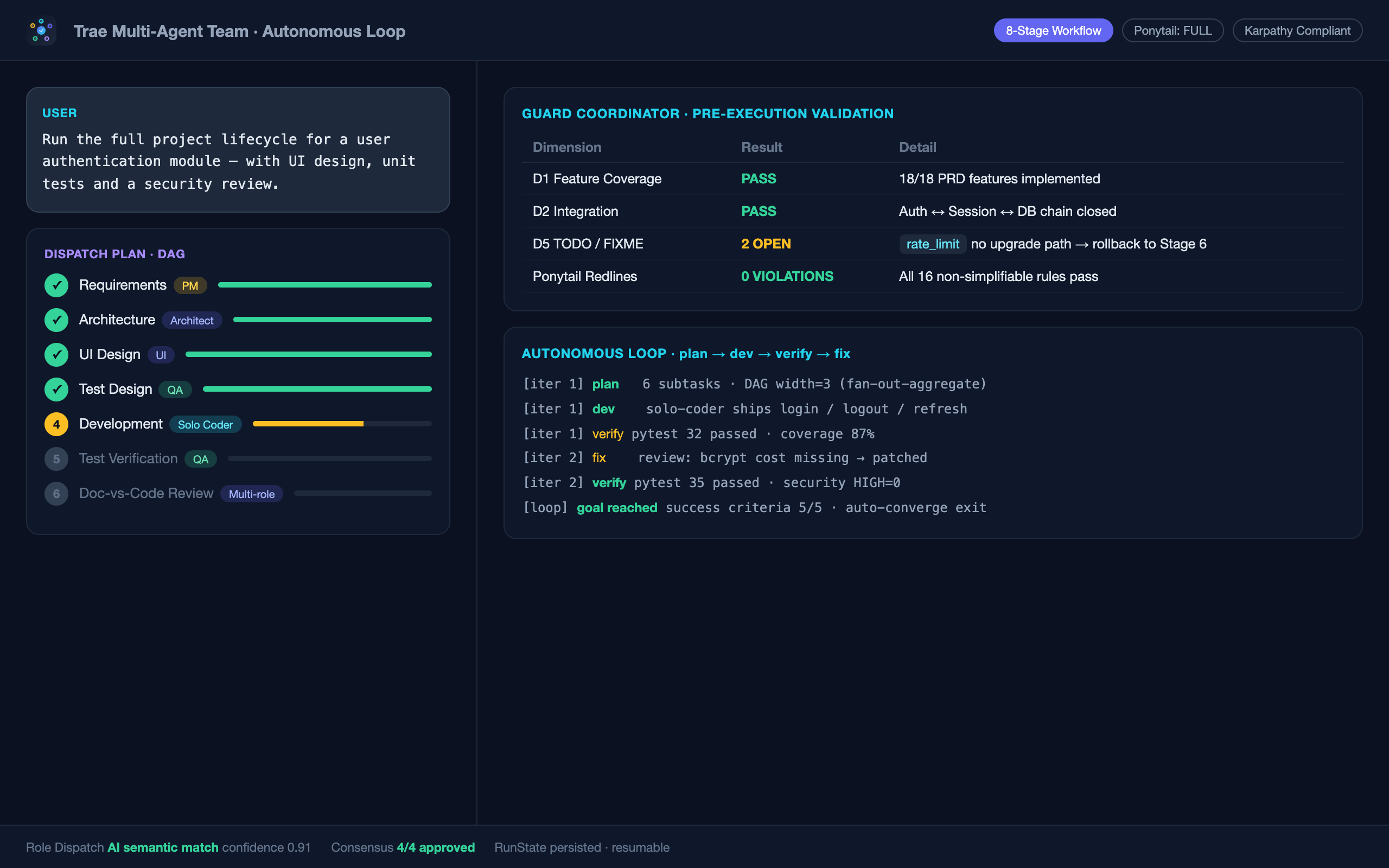Select the 8-Stage Workflow pill

(1053, 30)
